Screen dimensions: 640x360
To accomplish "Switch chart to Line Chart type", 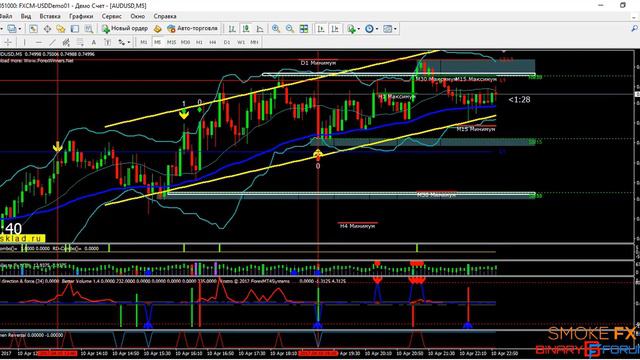I will pos(260,29).
